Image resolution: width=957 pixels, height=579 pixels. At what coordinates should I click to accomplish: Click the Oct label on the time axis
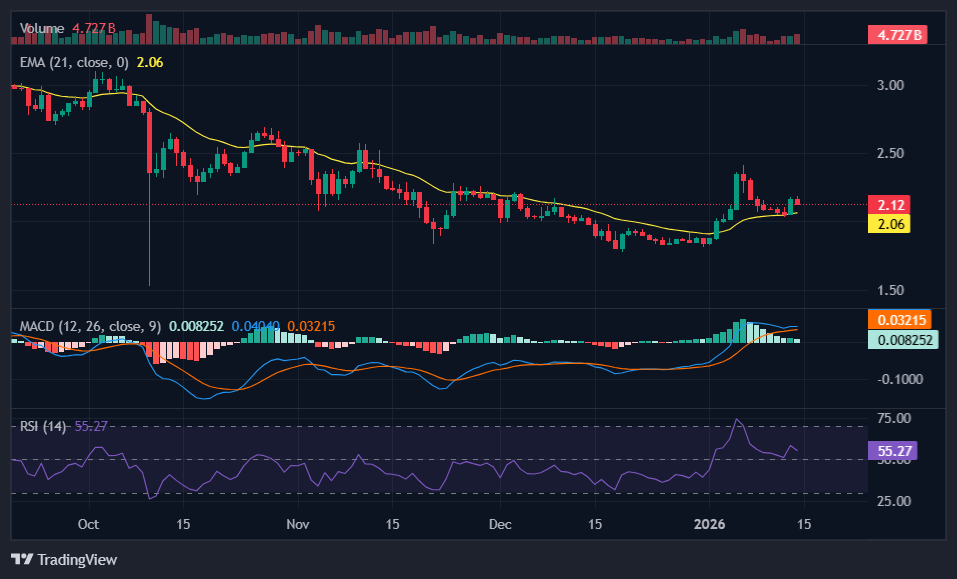tap(88, 524)
